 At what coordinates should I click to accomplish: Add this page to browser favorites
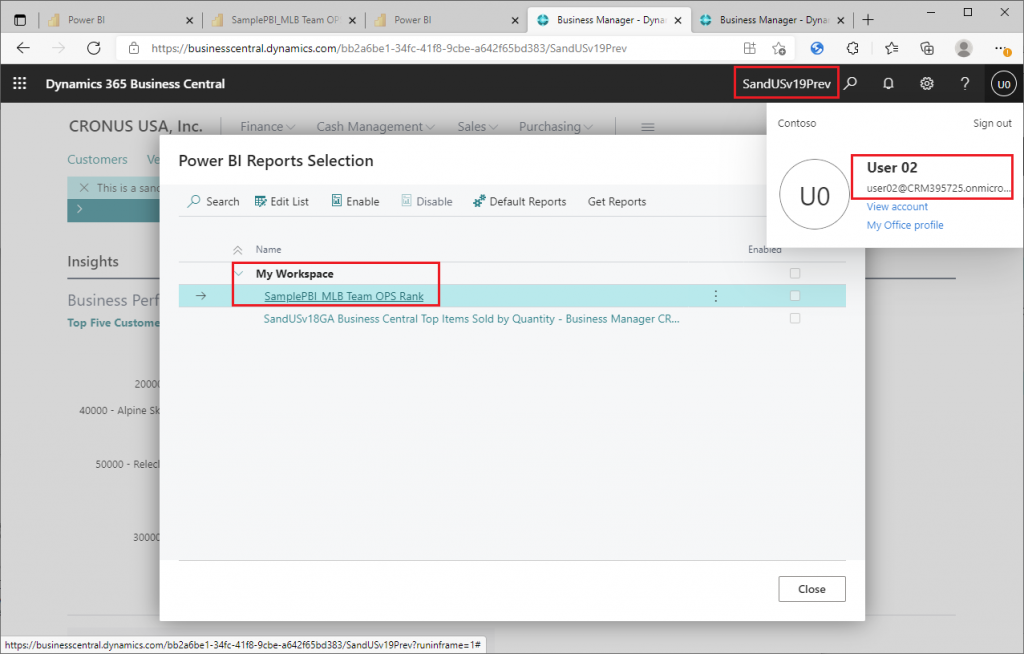(x=778, y=48)
